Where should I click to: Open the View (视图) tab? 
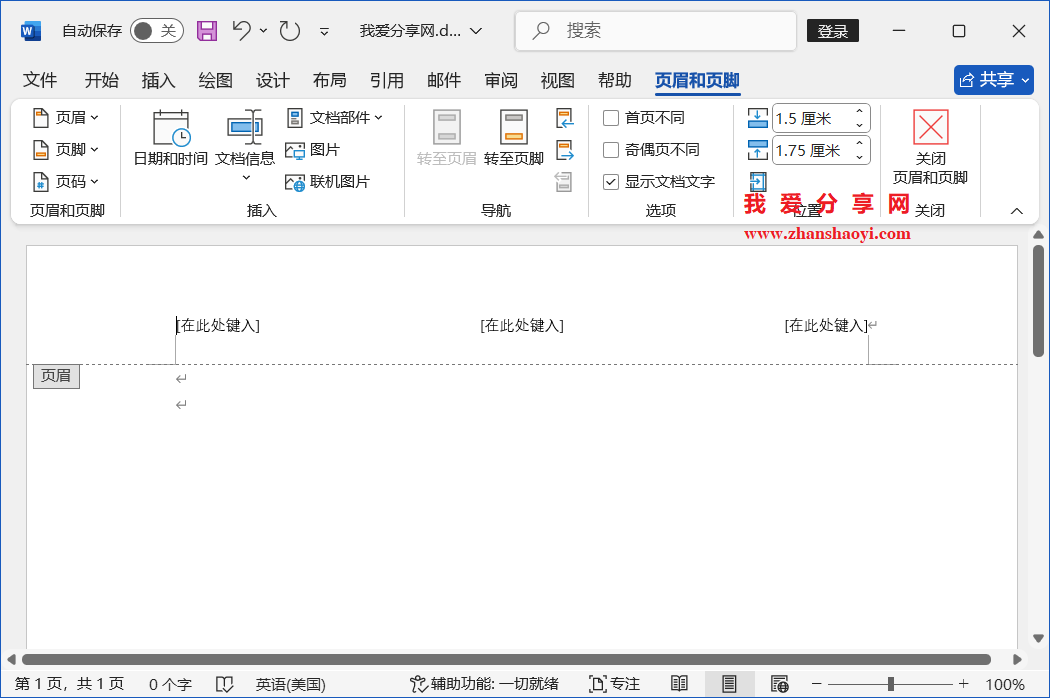pyautogui.click(x=558, y=80)
